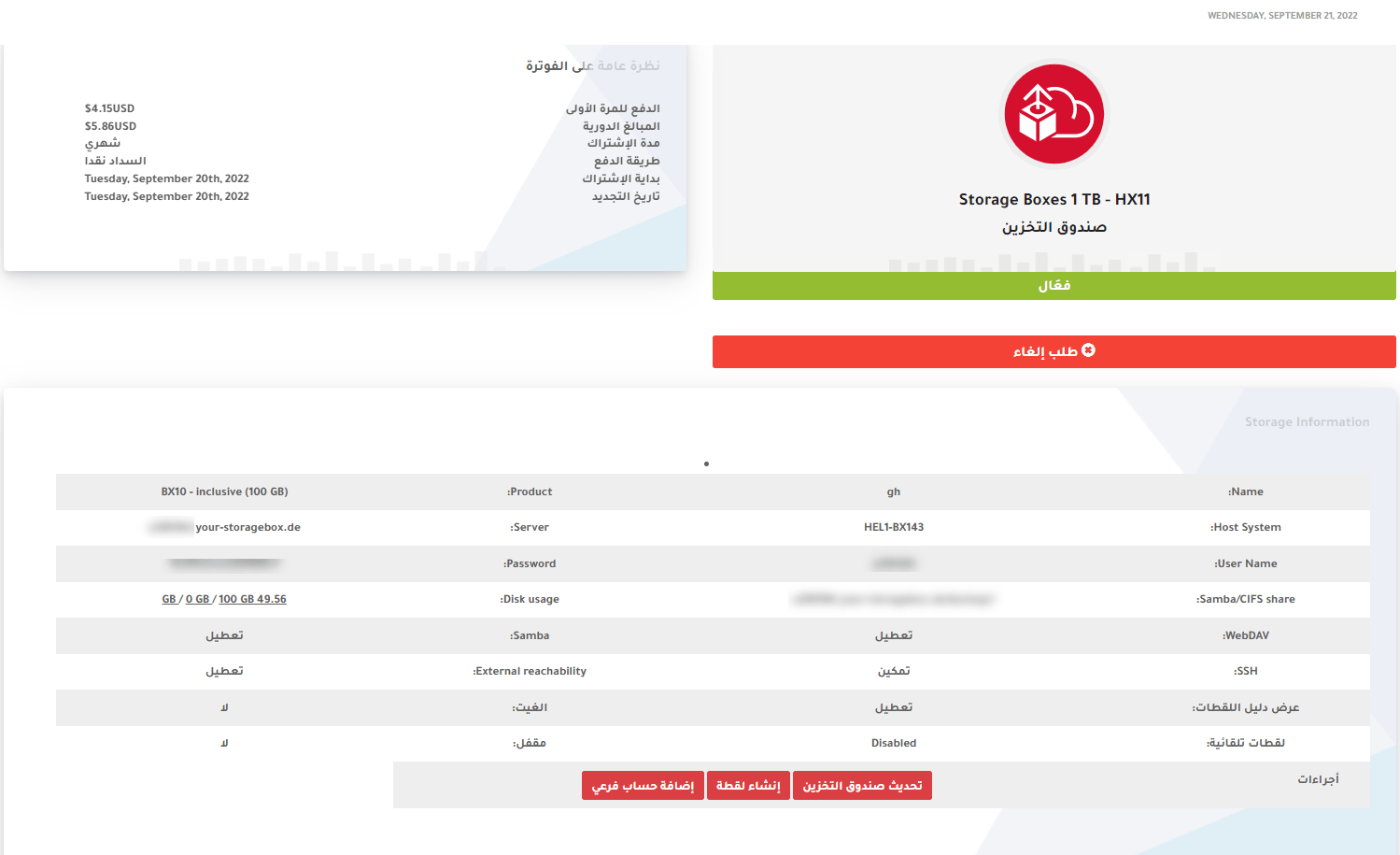Click the "تحديث صندوق التخزين" update button
Screen dimensions: 1400x855
click(x=862, y=786)
